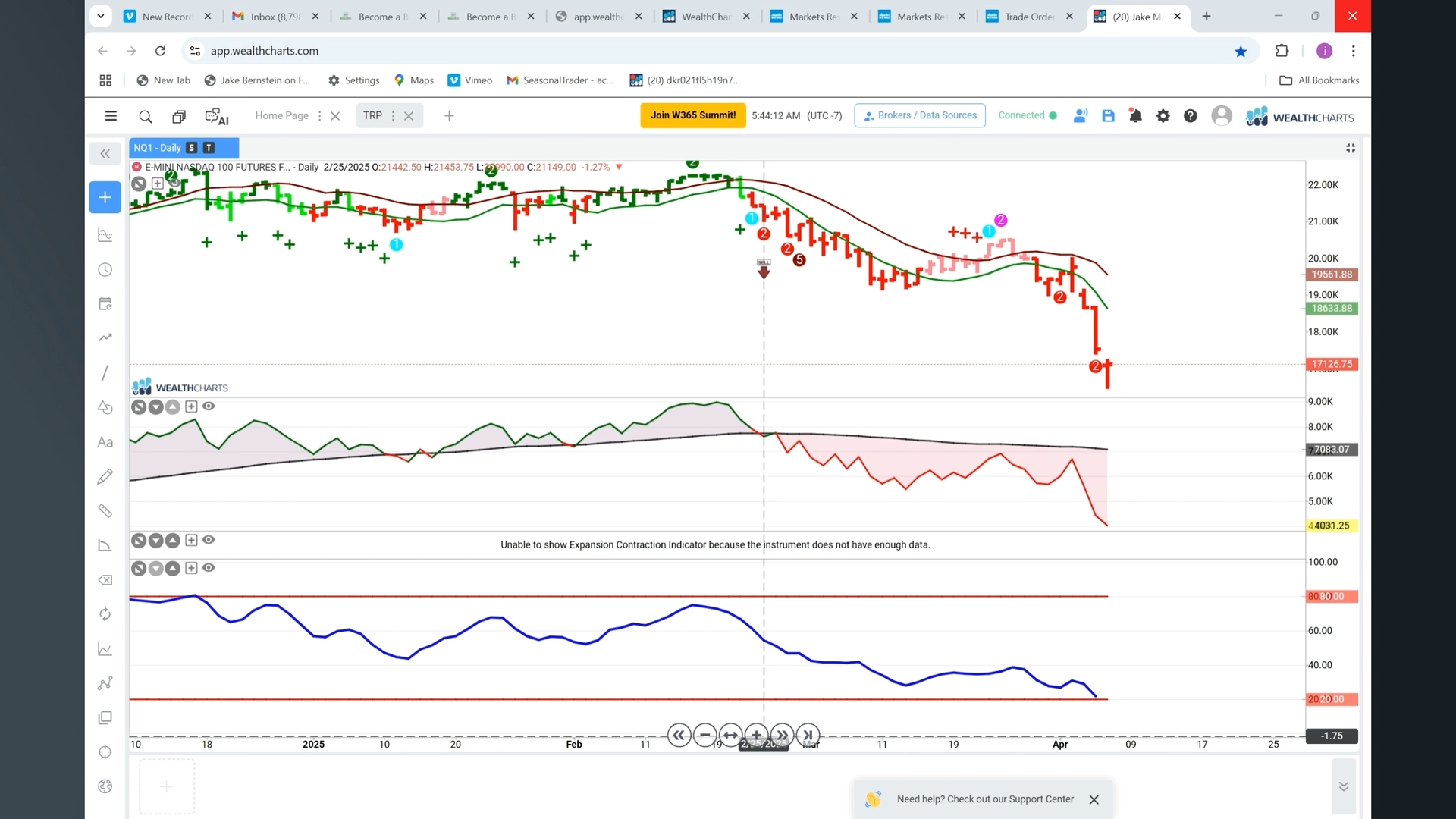Open browser tab list dropdown arrow

tap(100, 16)
